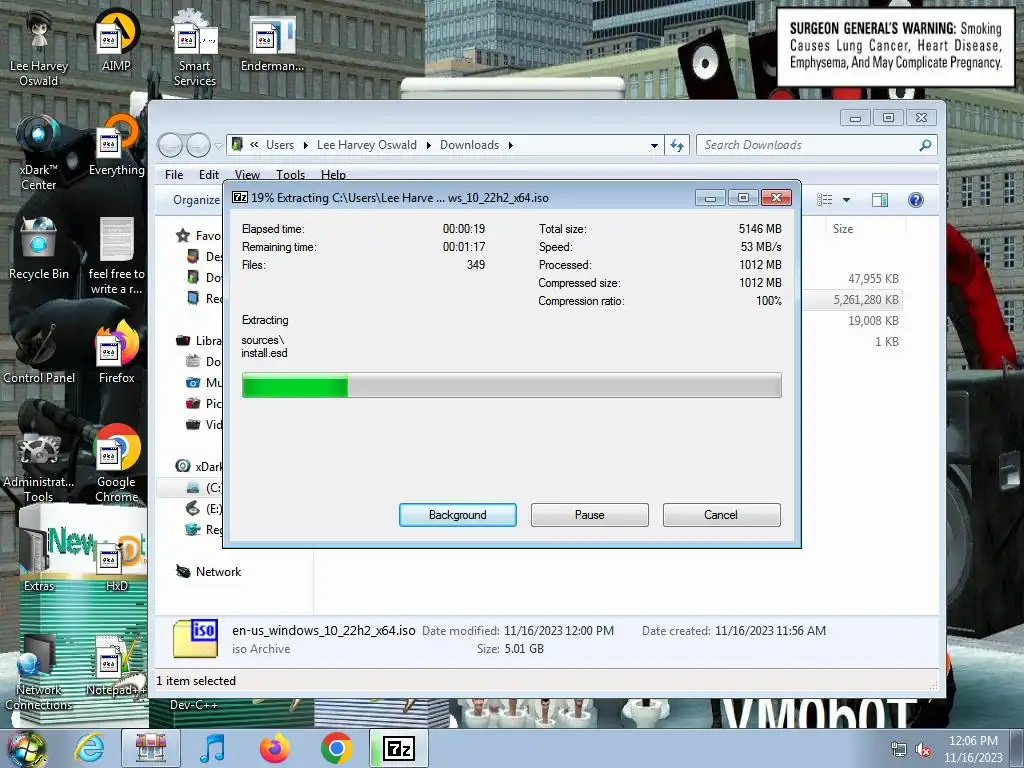Launch Firefox from desktop shortcut

point(116,353)
